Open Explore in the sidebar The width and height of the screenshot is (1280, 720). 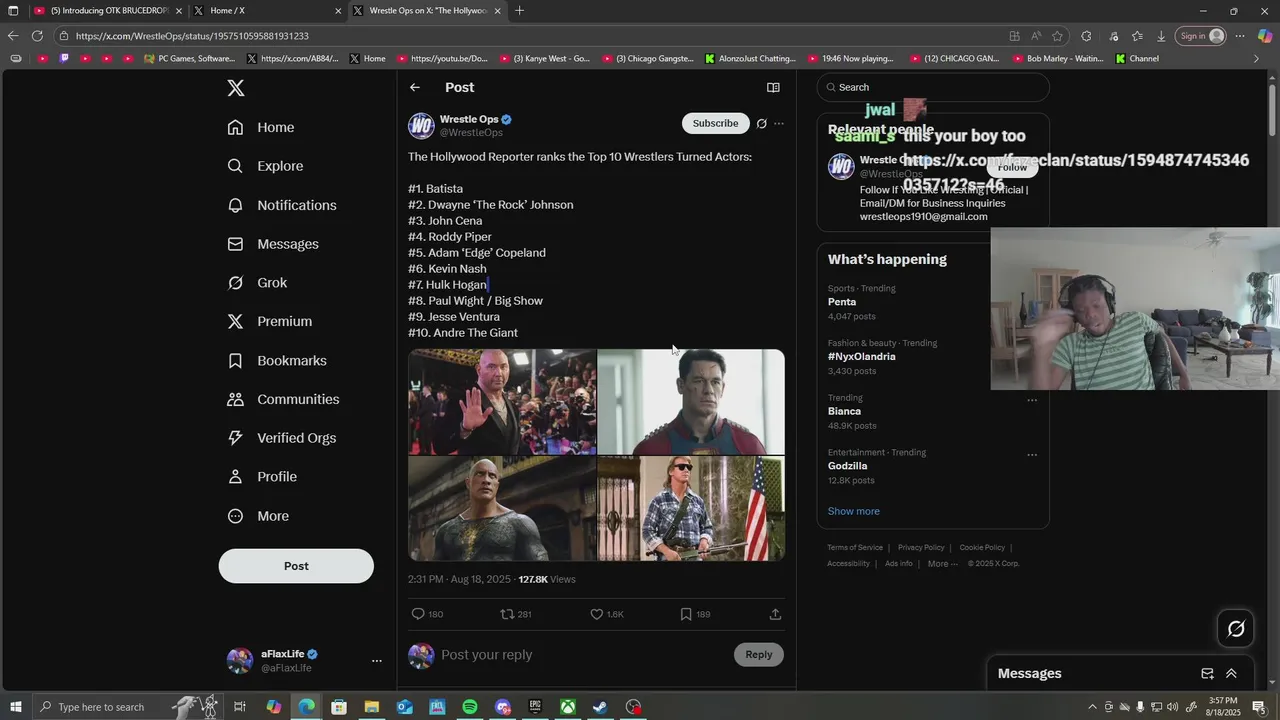(265, 166)
